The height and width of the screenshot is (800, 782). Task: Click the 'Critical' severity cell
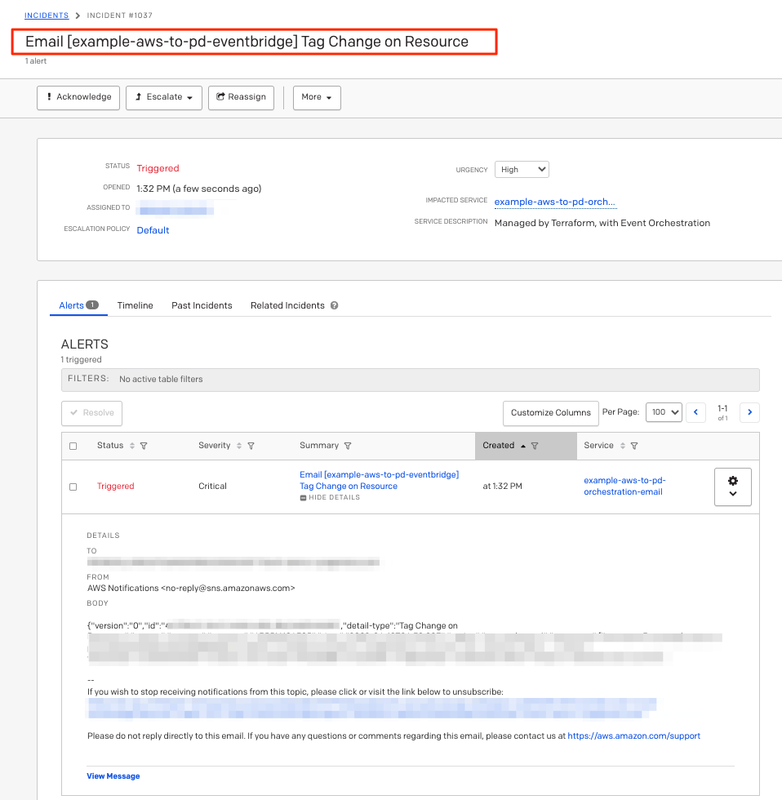[212, 486]
